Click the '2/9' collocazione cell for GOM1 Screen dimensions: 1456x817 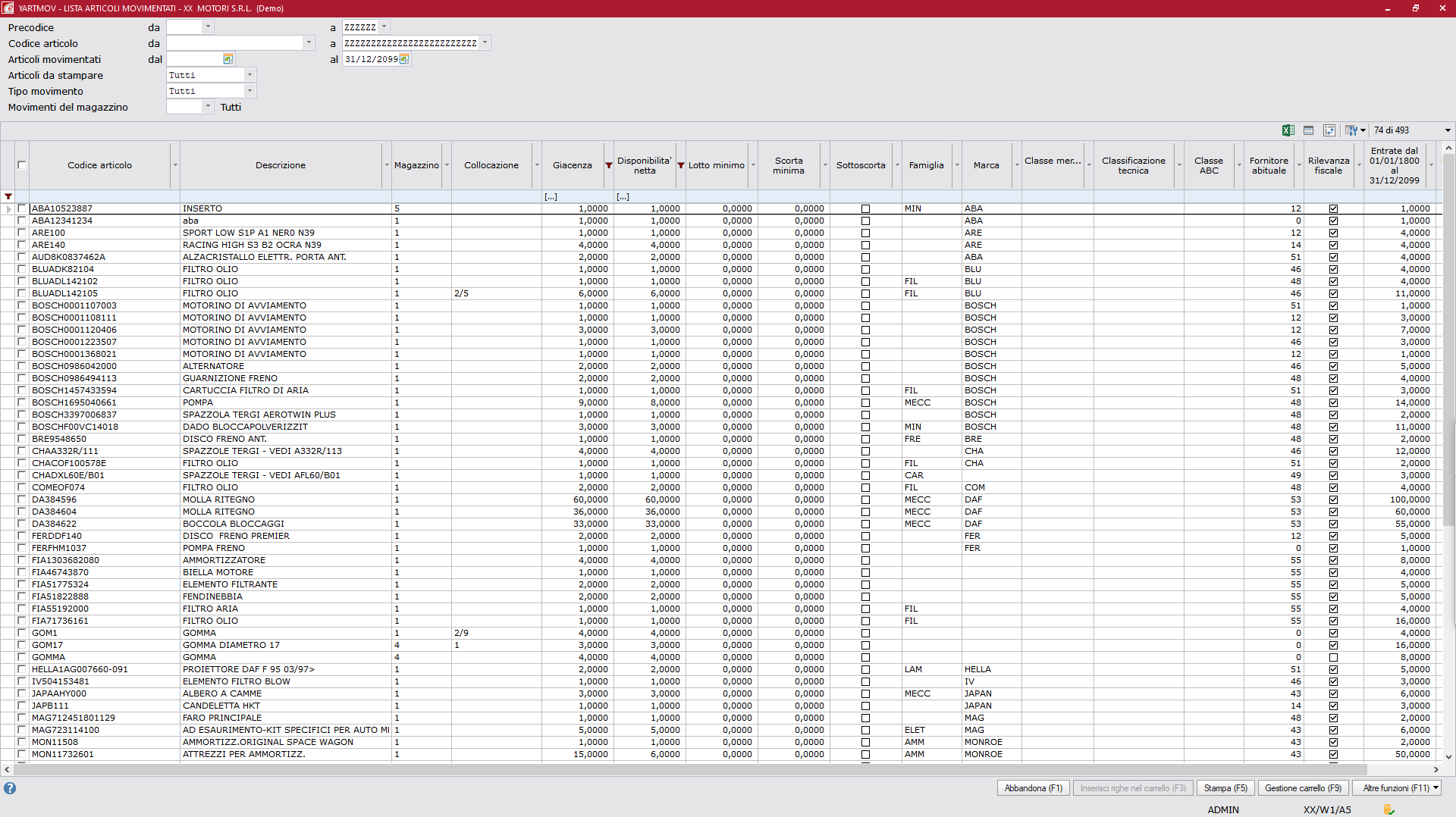[497, 633]
